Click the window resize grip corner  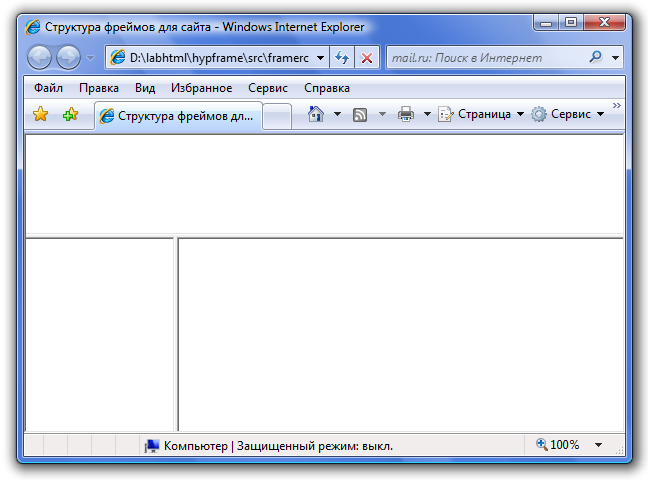tap(619, 451)
